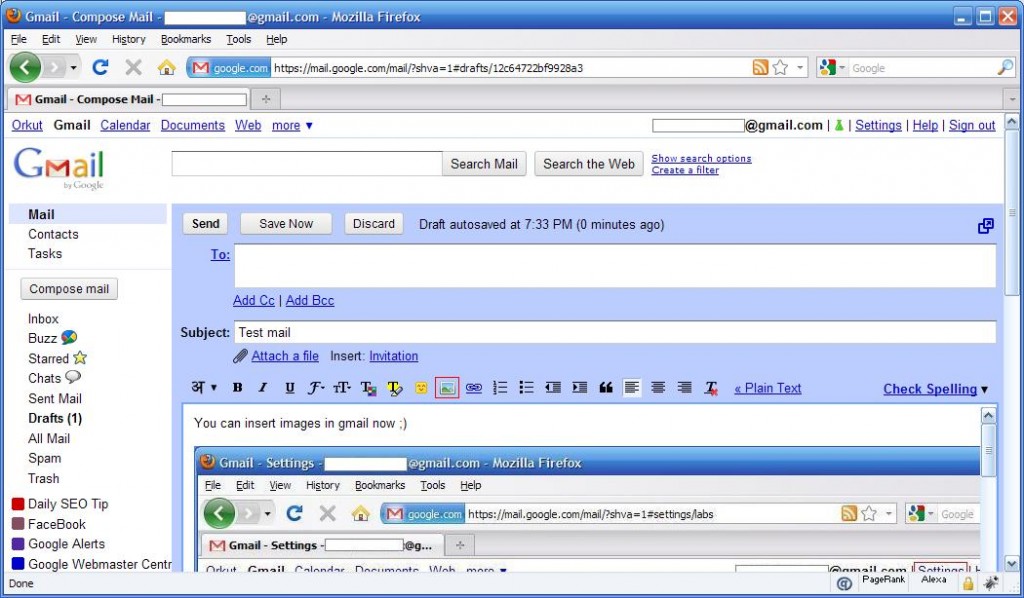Click the insert image icon

tap(447, 388)
